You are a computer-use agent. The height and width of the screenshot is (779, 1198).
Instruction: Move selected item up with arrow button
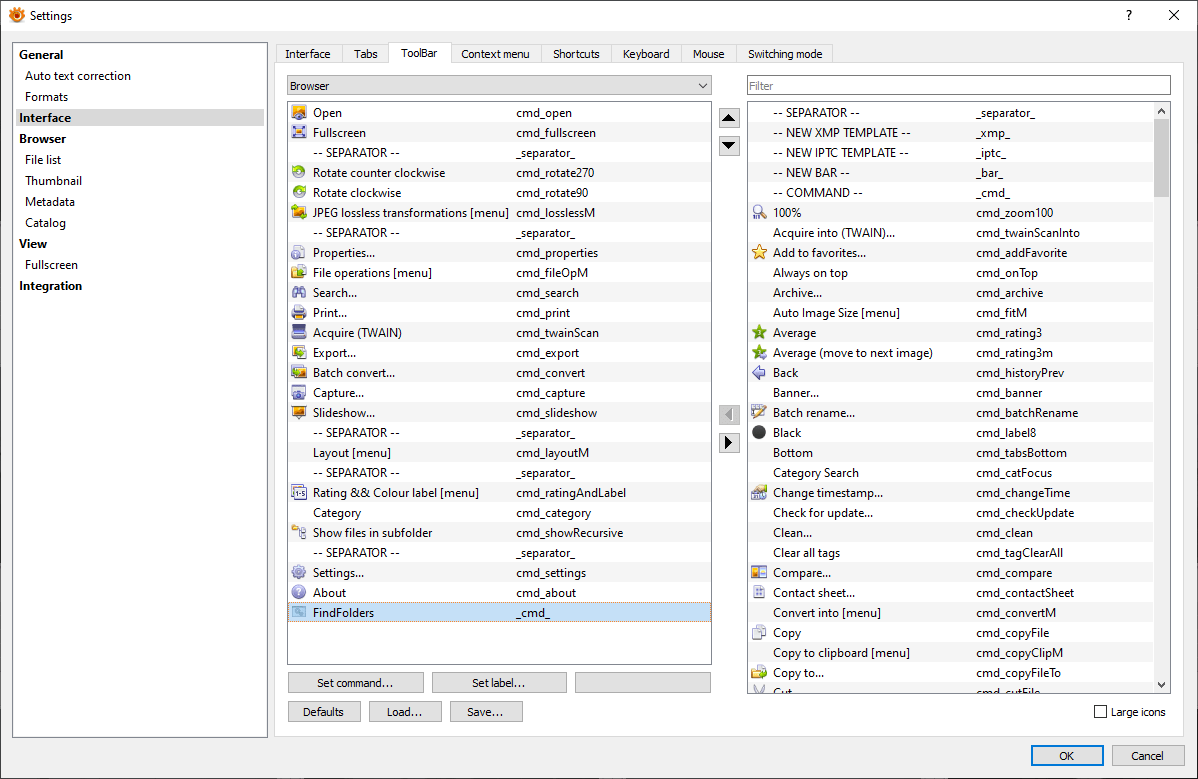point(730,118)
